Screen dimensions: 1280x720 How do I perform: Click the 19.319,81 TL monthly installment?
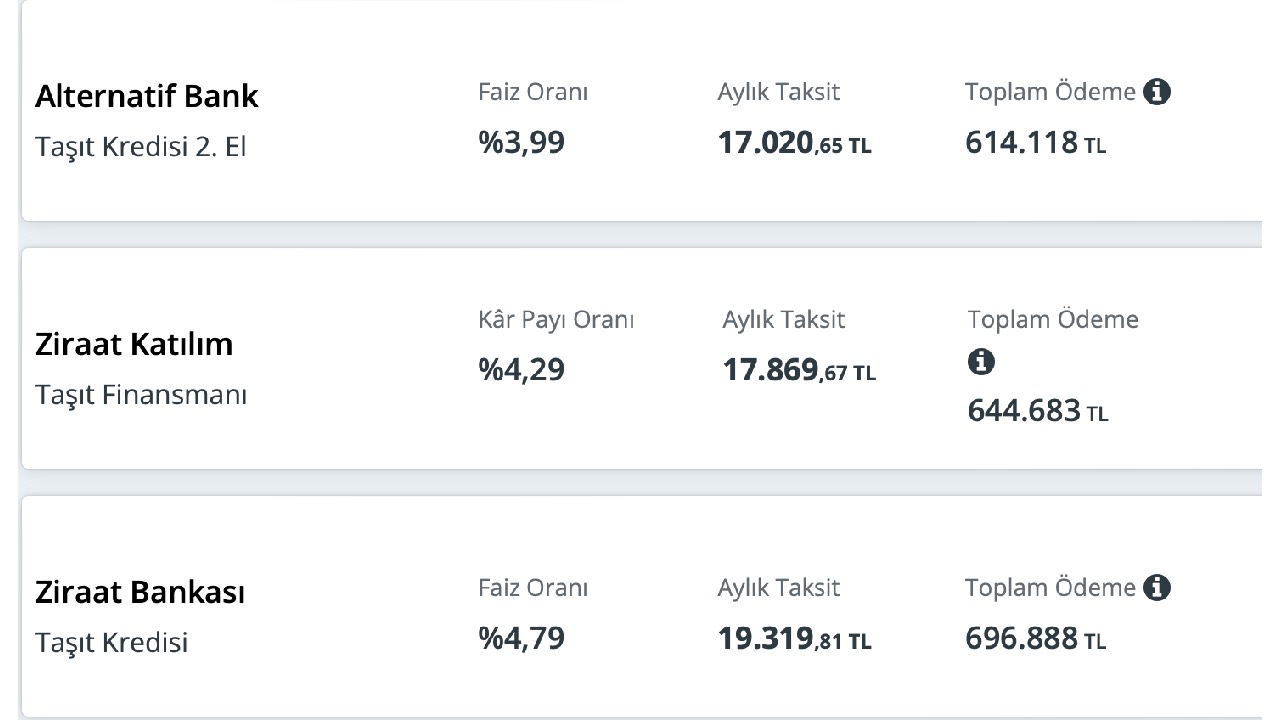[795, 640]
